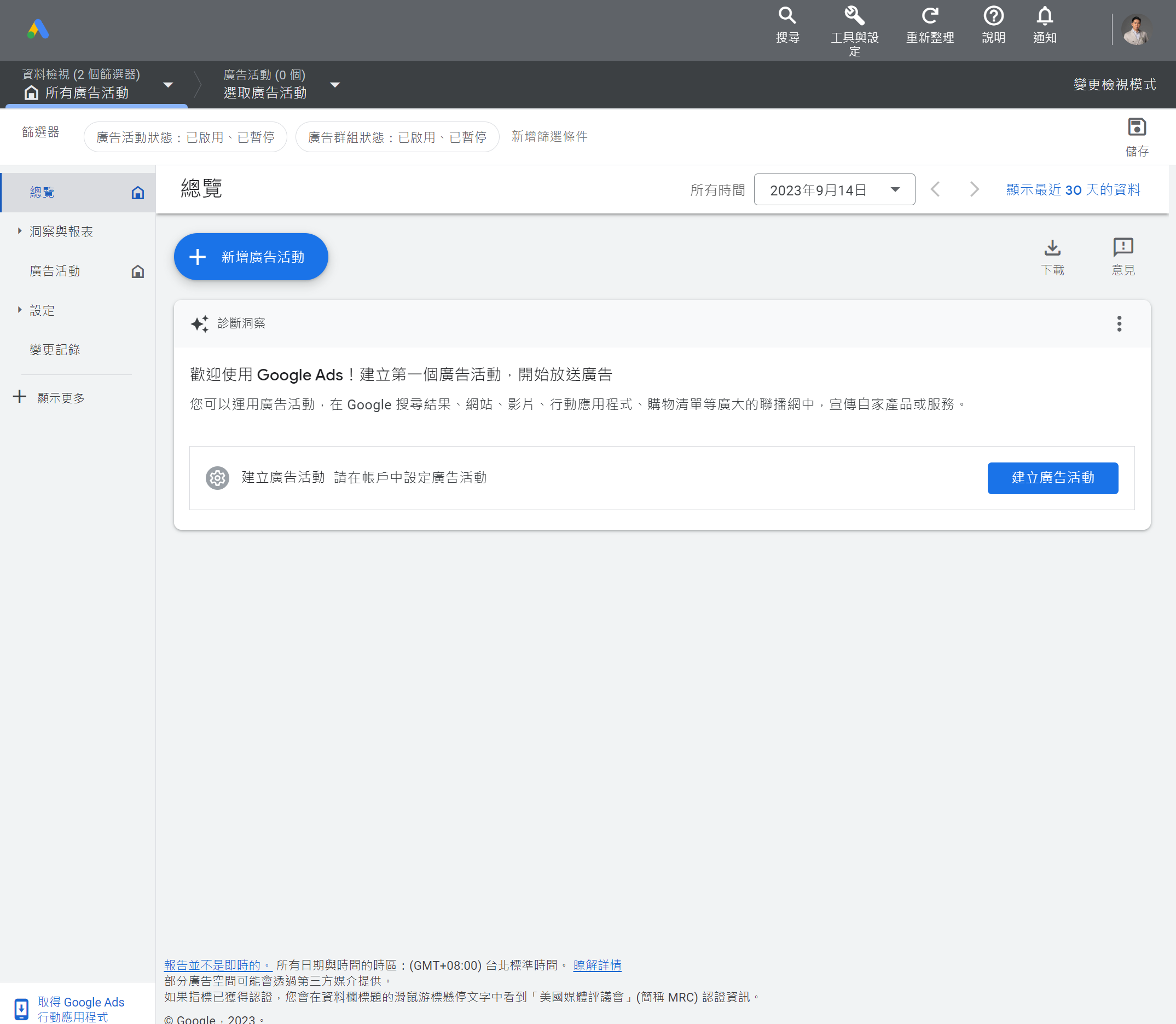Viewport: 1176px width, 1024px height.
Task: Click the refresh (重新整理) icon
Action: pyautogui.click(x=930, y=16)
